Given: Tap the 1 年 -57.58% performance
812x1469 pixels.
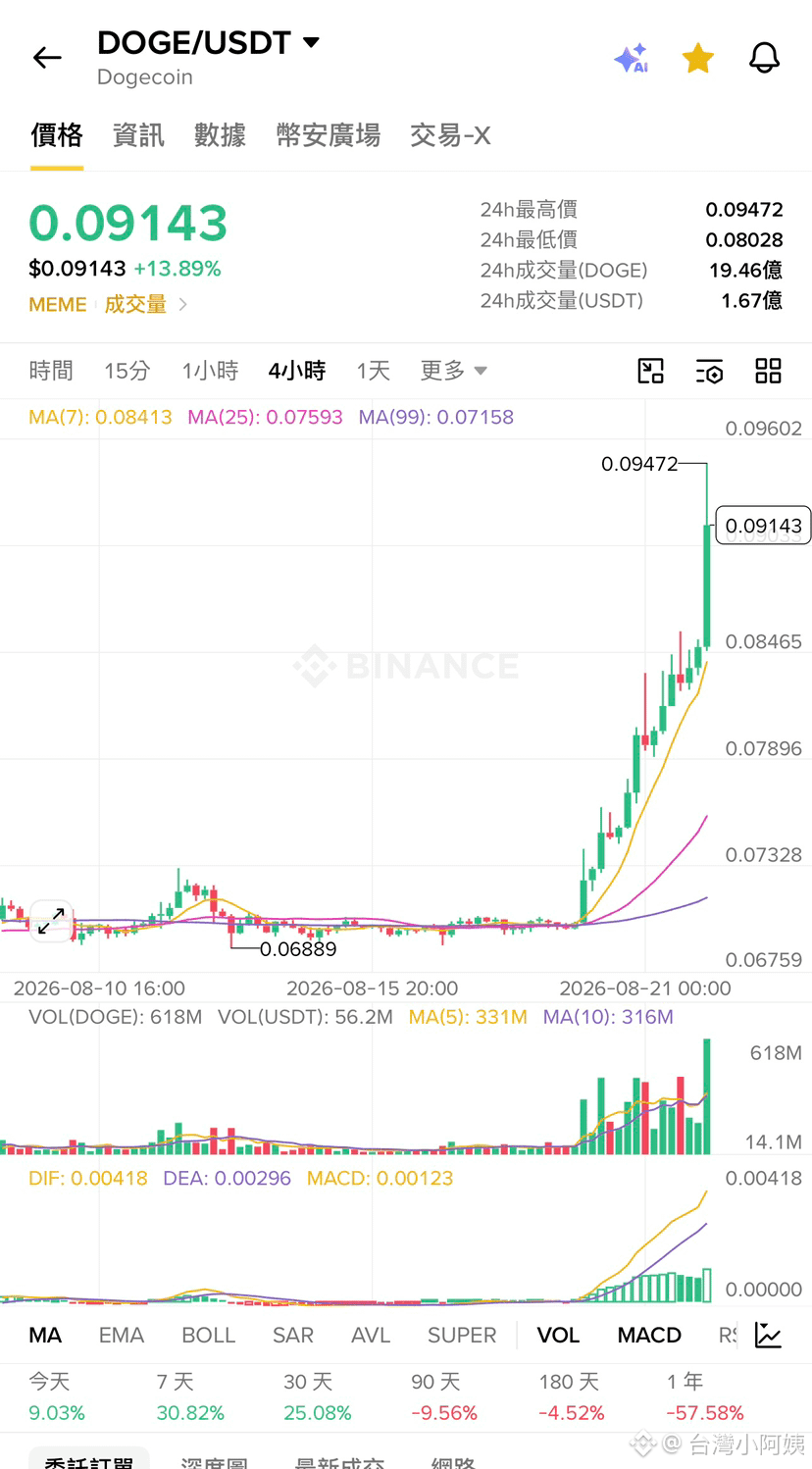Looking at the screenshot, I should pyautogui.click(x=705, y=1397).
